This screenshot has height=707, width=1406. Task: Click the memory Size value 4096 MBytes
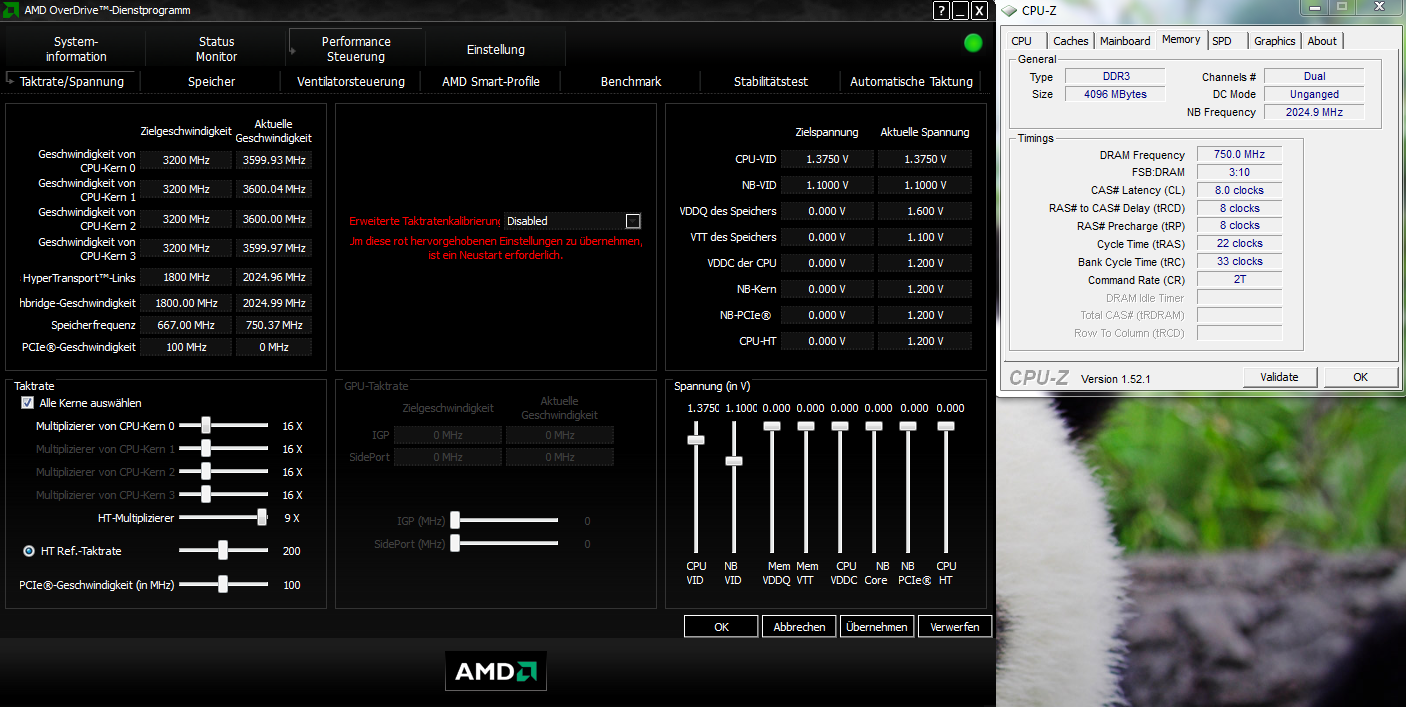(x=1115, y=94)
